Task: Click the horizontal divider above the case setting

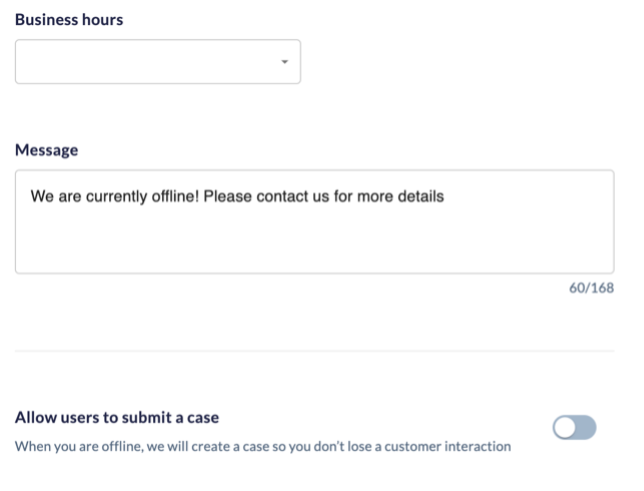Action: point(315,351)
